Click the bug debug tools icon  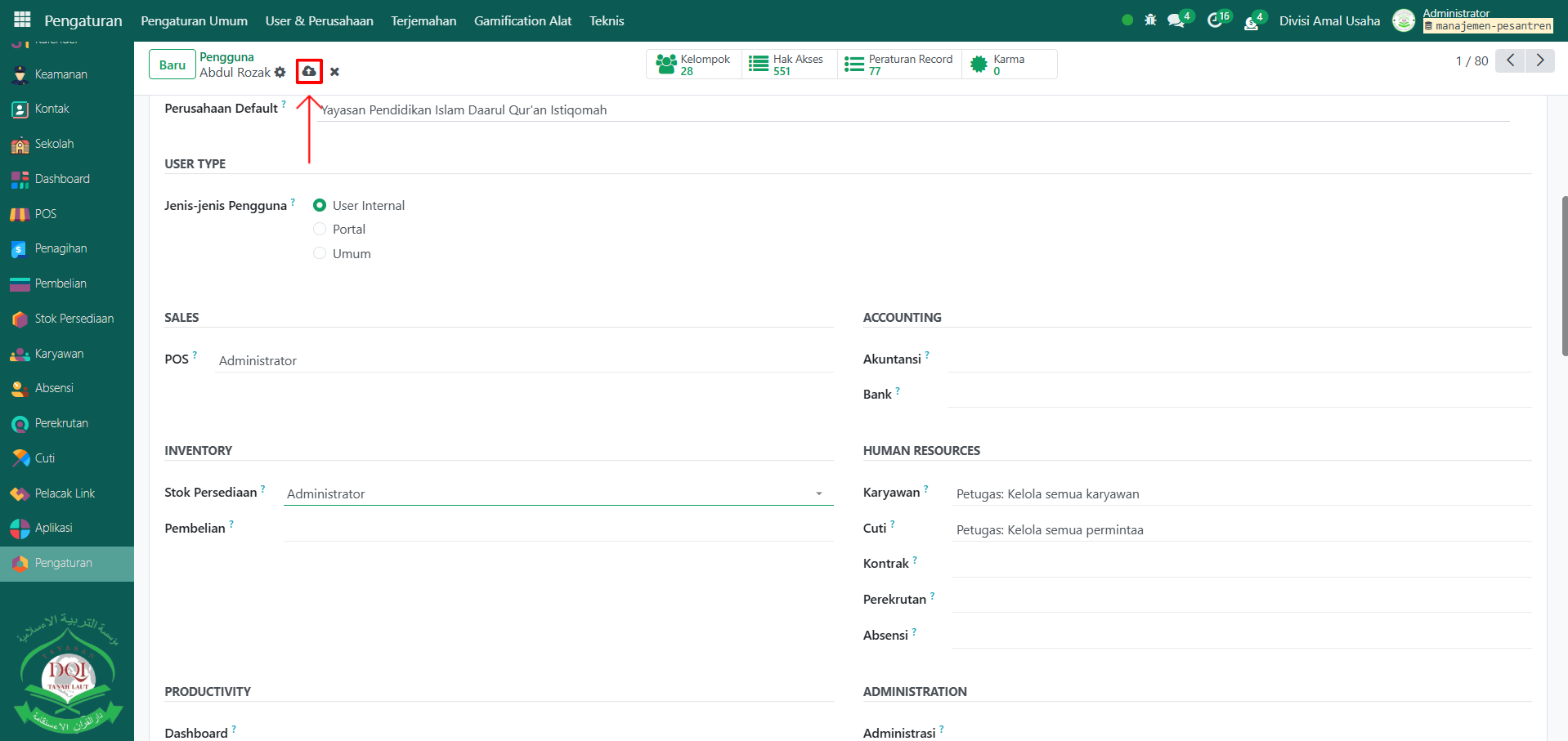pos(1150,20)
